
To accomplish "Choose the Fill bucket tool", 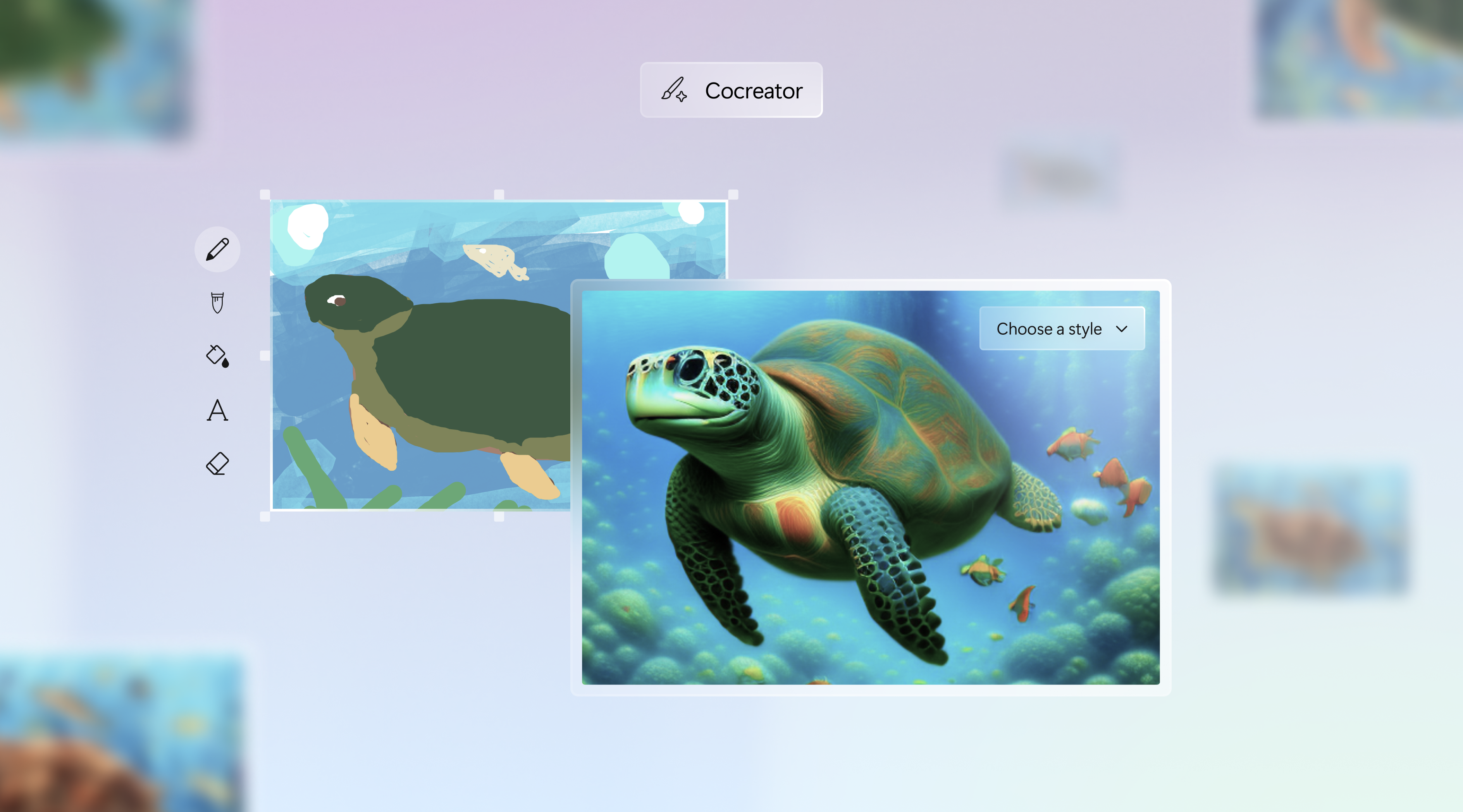I will (217, 356).
